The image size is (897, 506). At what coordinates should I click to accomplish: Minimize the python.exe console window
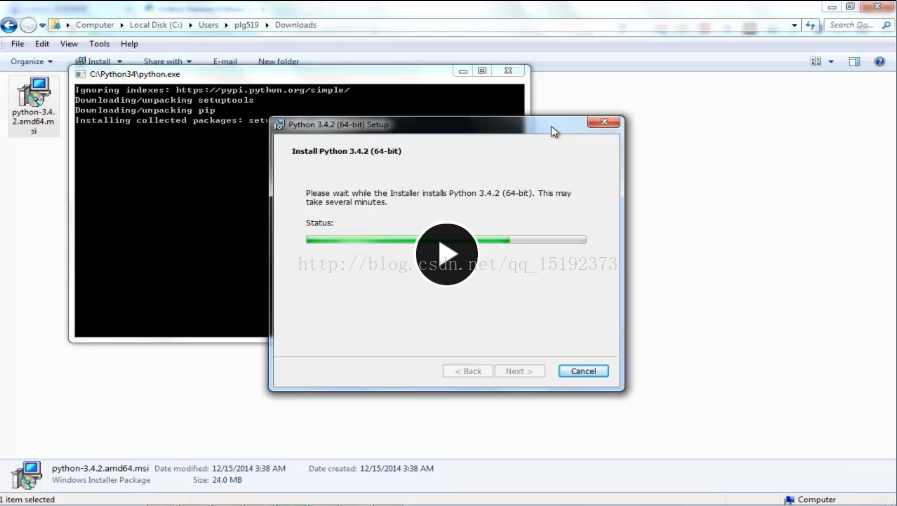click(x=463, y=71)
